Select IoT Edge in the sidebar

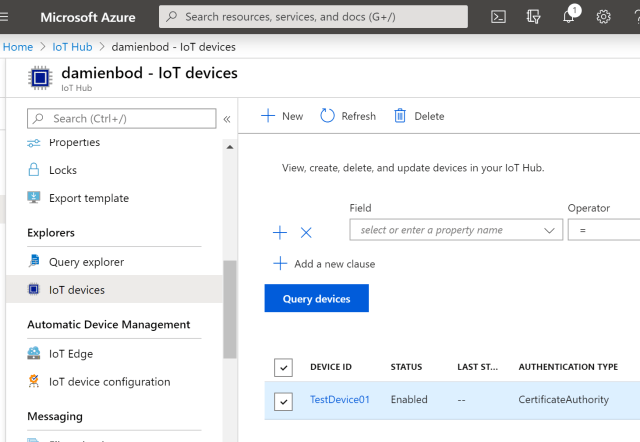point(70,354)
